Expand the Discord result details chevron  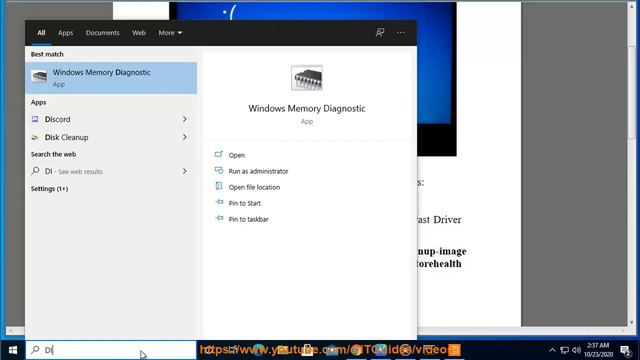(184, 119)
